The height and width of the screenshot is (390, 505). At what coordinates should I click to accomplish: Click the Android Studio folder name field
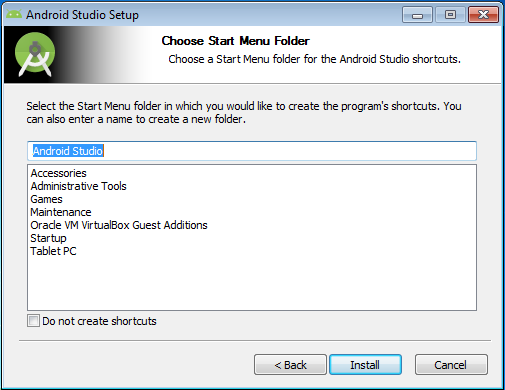point(252,151)
